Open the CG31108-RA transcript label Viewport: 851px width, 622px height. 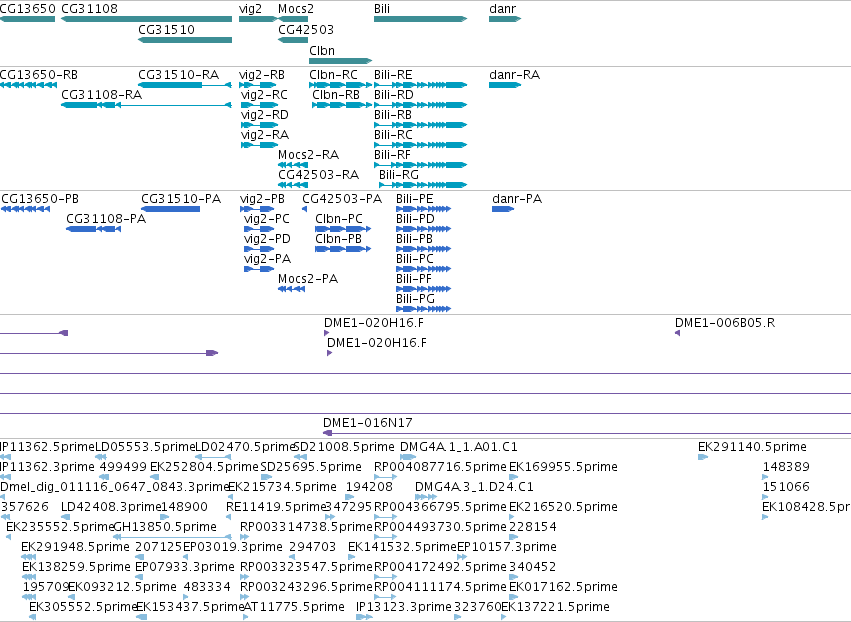(x=101, y=94)
